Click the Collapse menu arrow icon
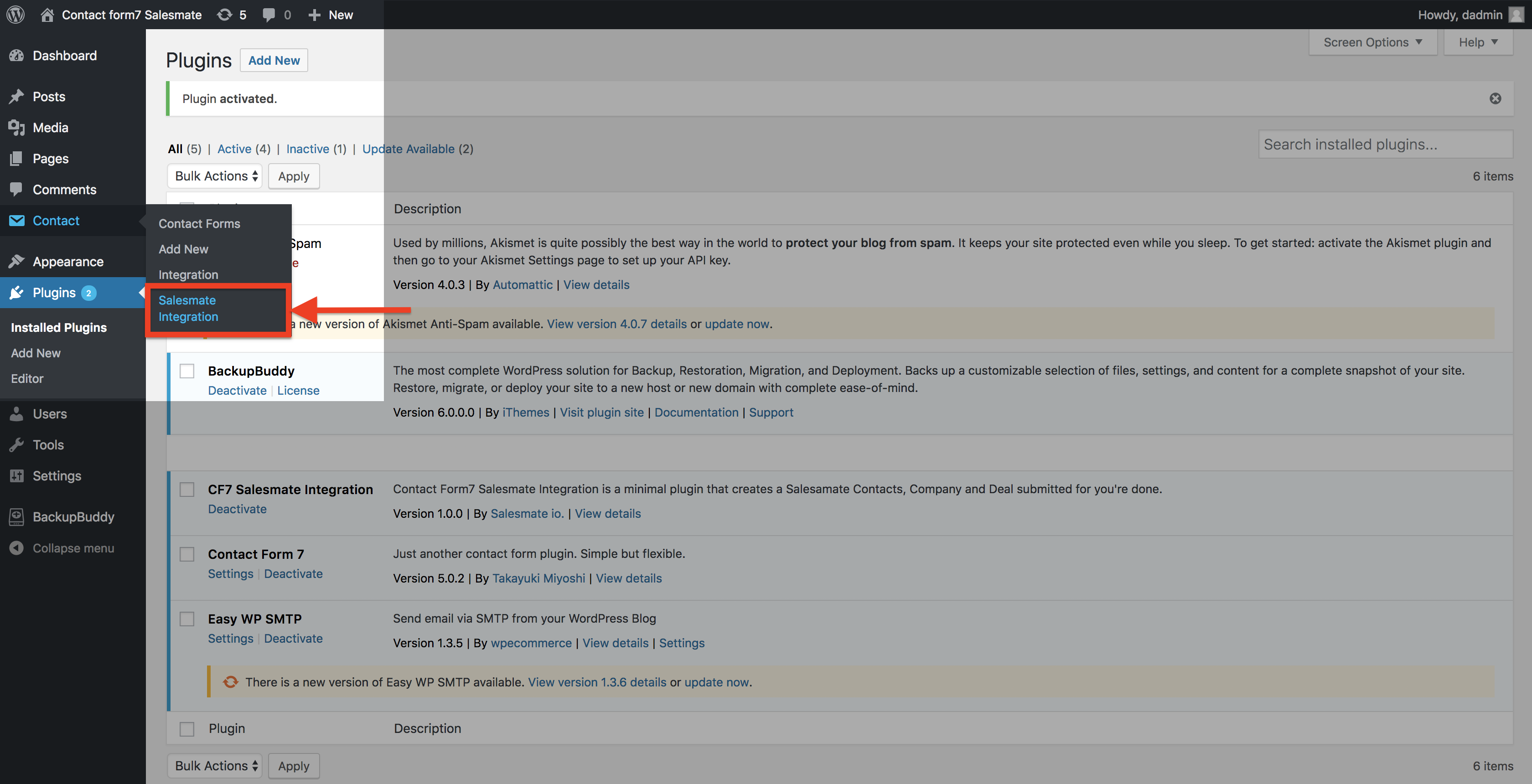This screenshot has width=1532, height=784. tap(17, 547)
